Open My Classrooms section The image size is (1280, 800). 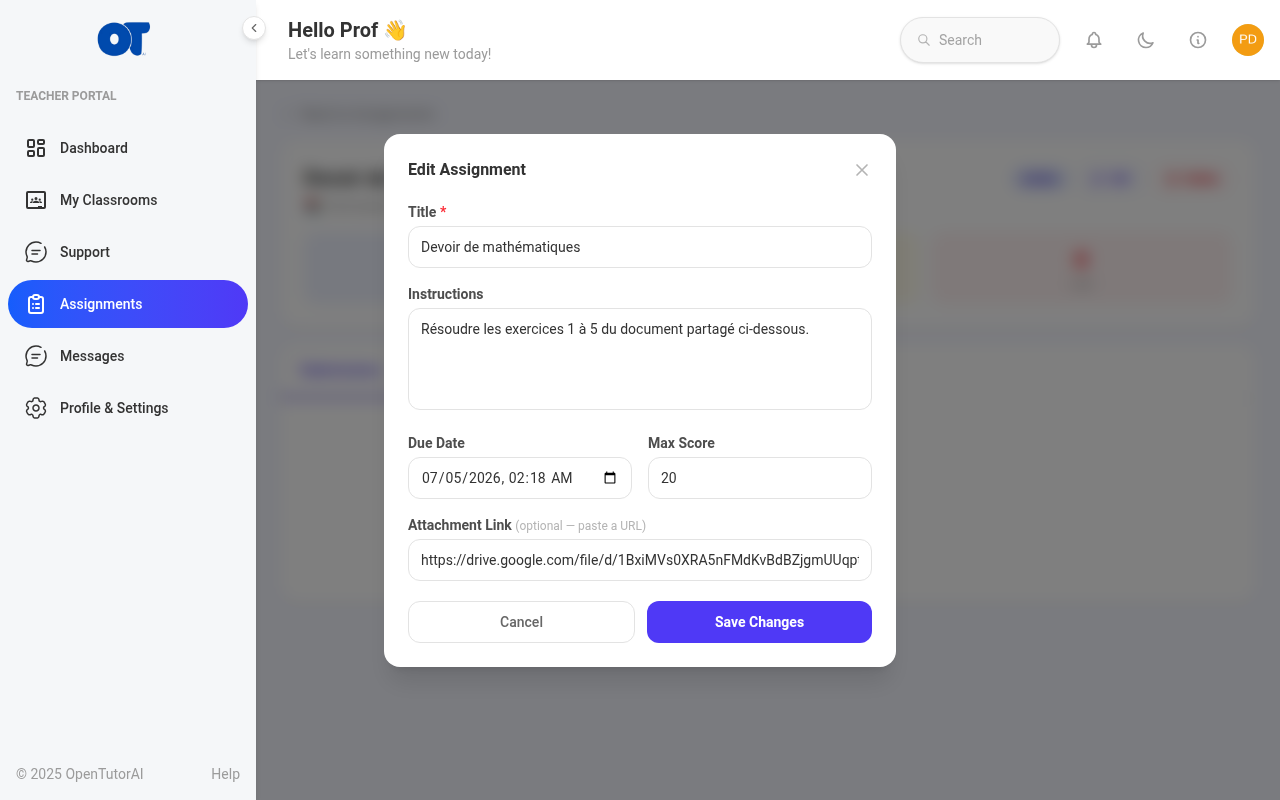(128, 200)
